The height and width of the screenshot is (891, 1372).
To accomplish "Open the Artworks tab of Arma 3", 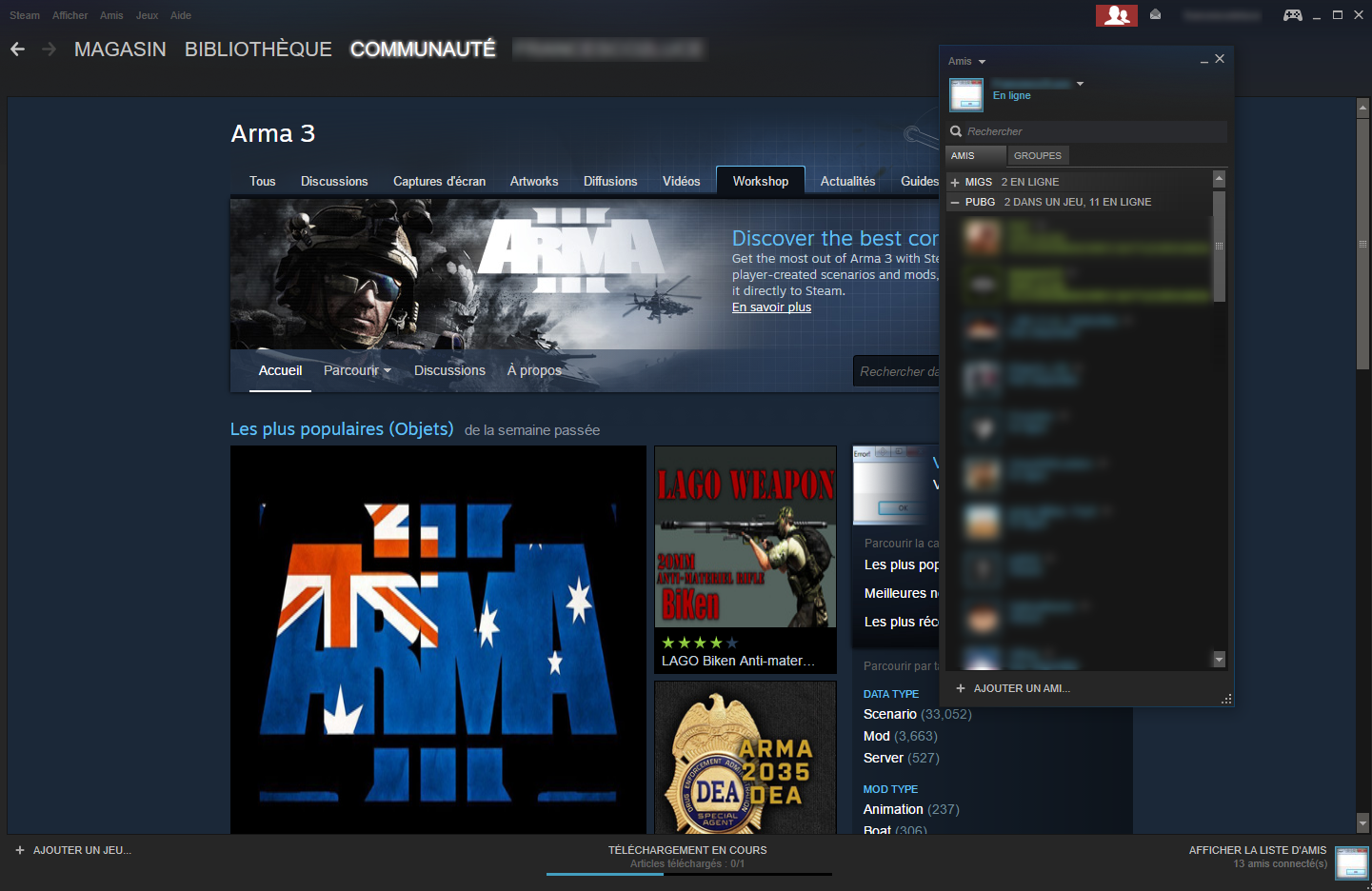I will point(534,181).
